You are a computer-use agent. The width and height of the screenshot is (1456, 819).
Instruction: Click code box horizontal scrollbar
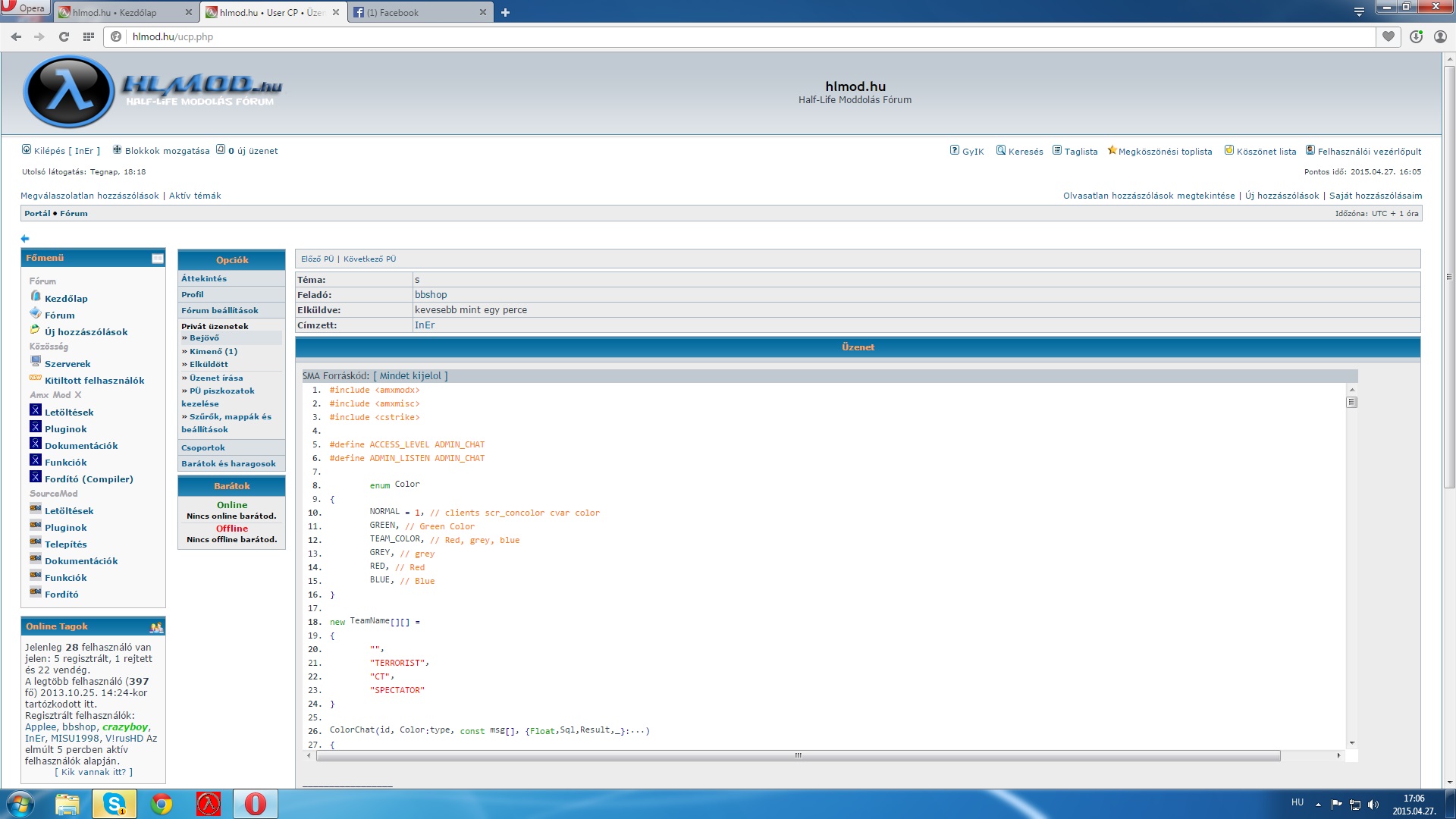point(798,755)
